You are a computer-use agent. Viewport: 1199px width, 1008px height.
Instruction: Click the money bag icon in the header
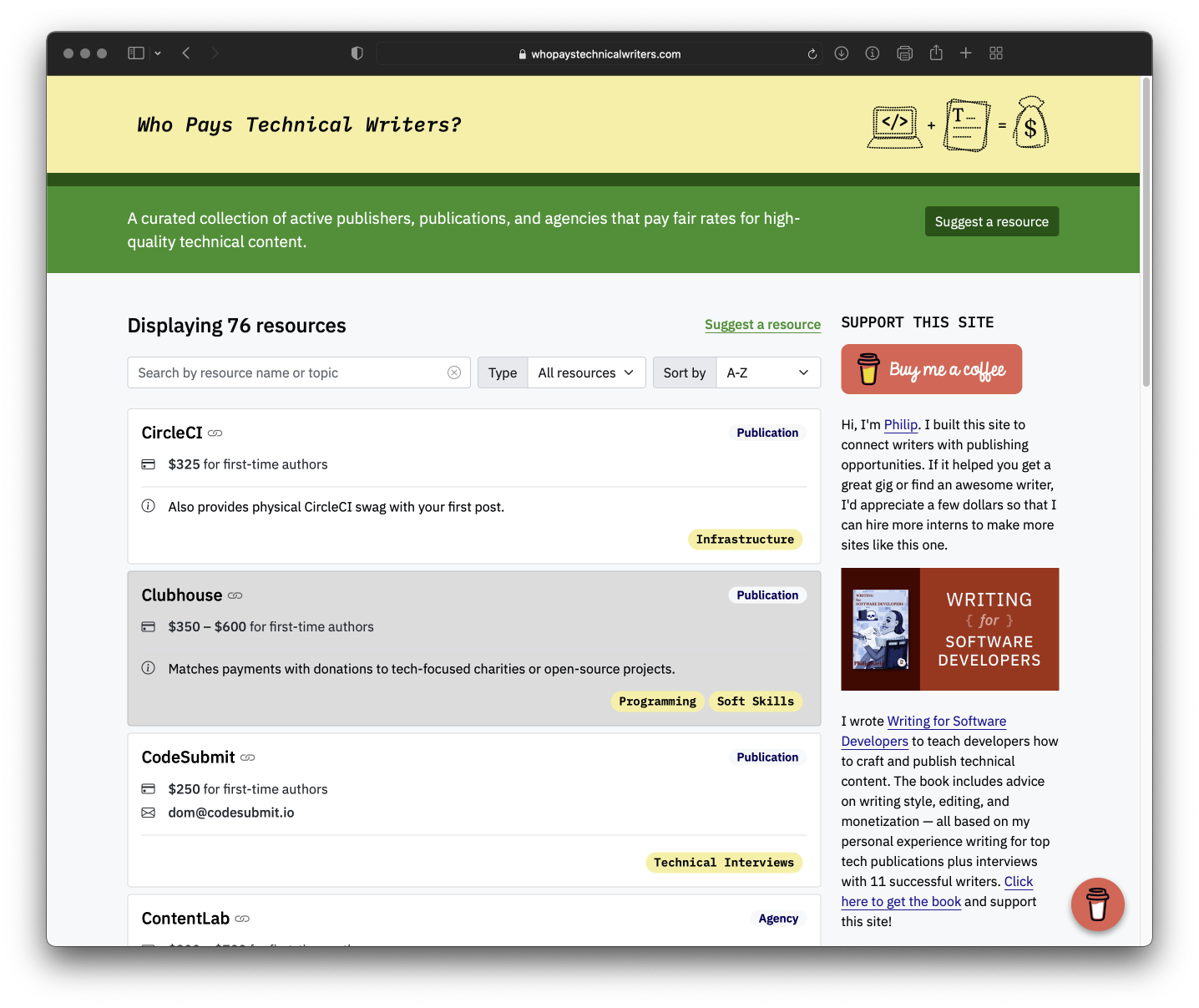[x=1030, y=124]
